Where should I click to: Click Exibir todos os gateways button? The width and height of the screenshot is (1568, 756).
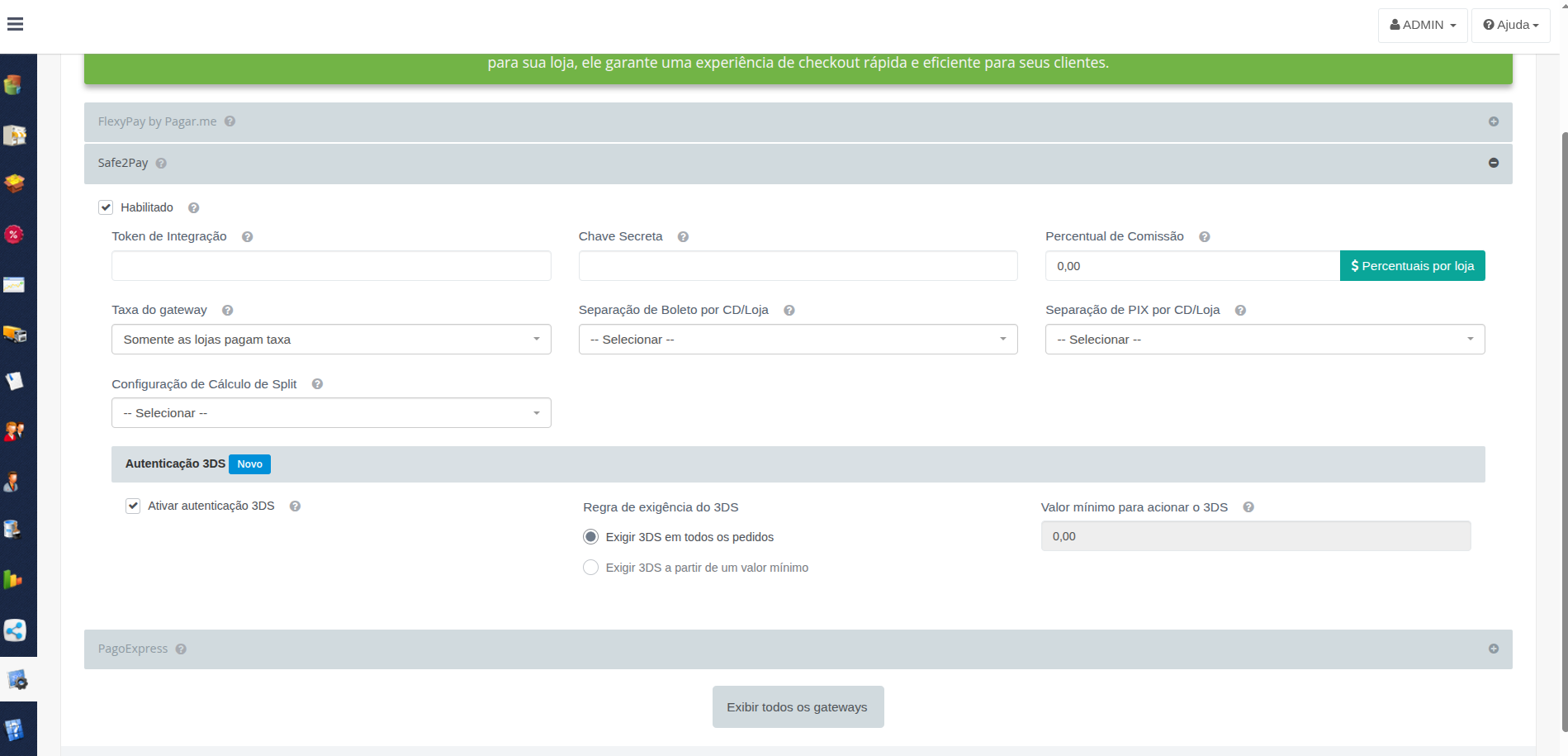click(798, 707)
